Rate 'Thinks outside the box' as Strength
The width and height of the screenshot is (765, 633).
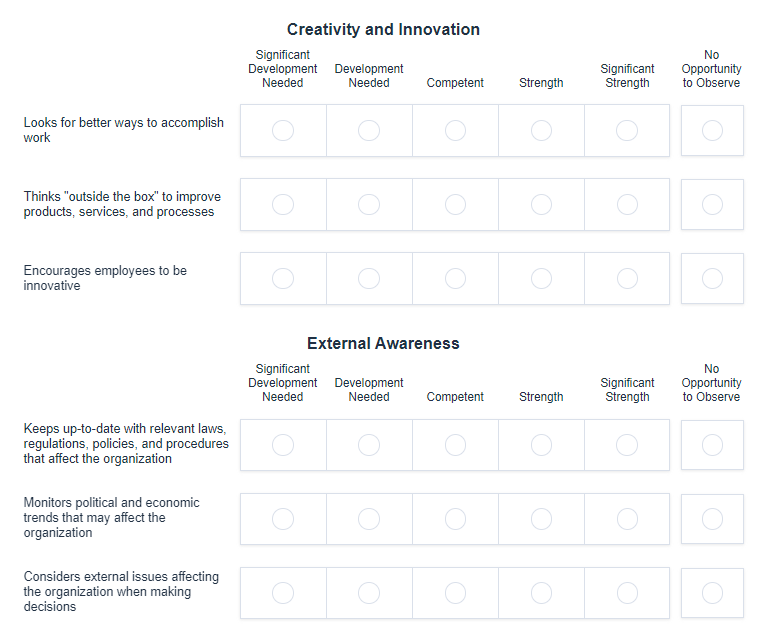pyautogui.click(x=541, y=204)
